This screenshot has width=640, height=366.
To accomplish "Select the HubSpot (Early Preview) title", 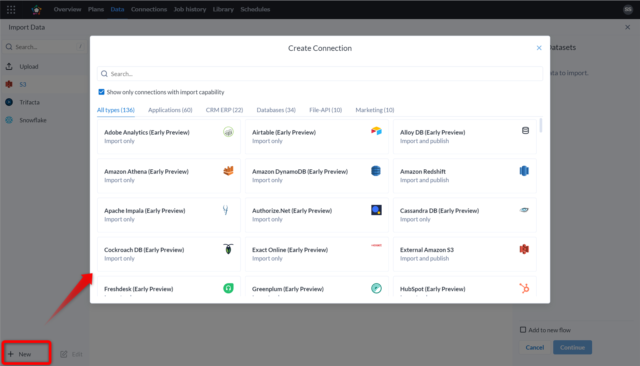I will (433, 289).
